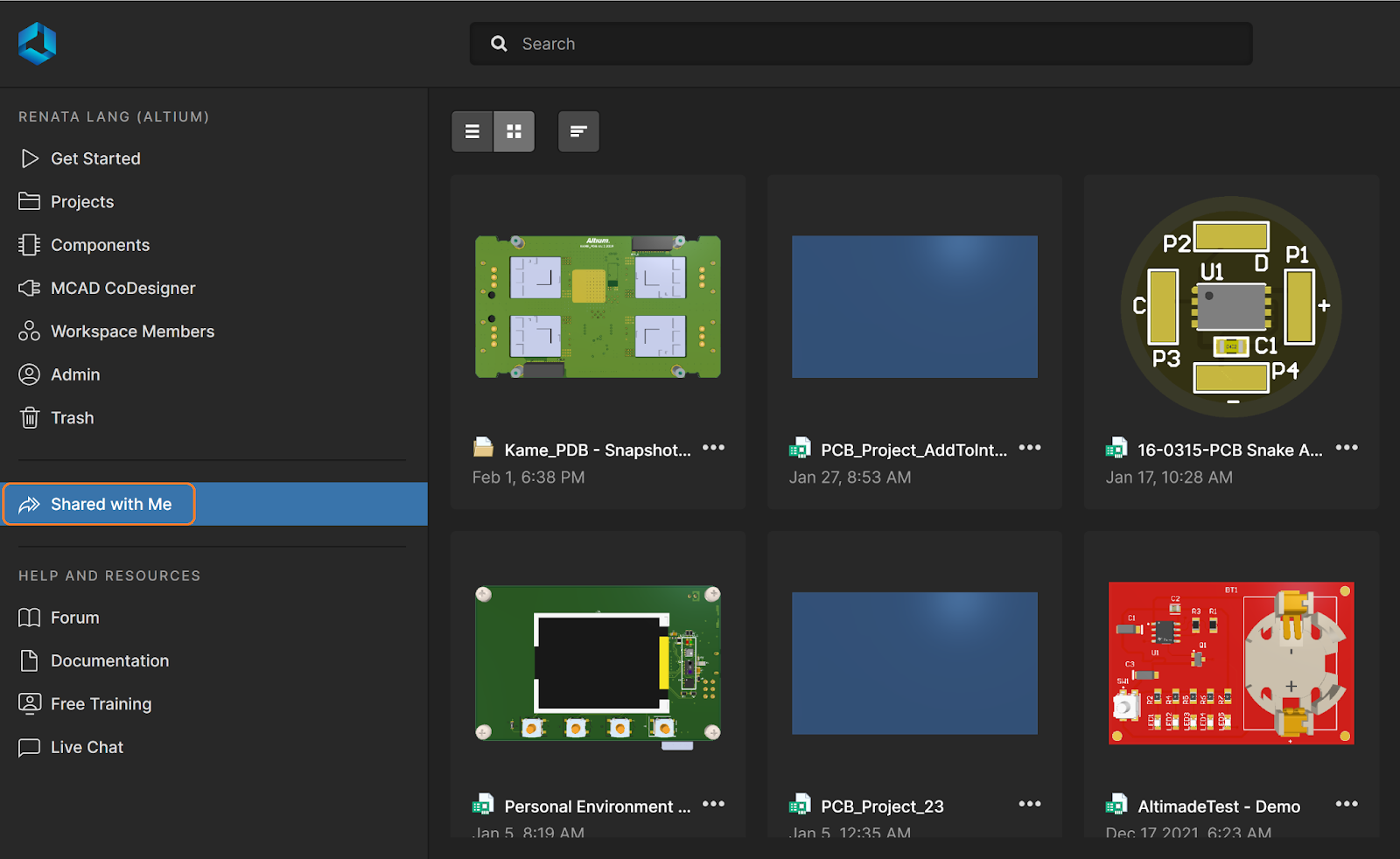Screen dimensions: 1400x859
Task: Open the Admin section
Action: click(75, 374)
